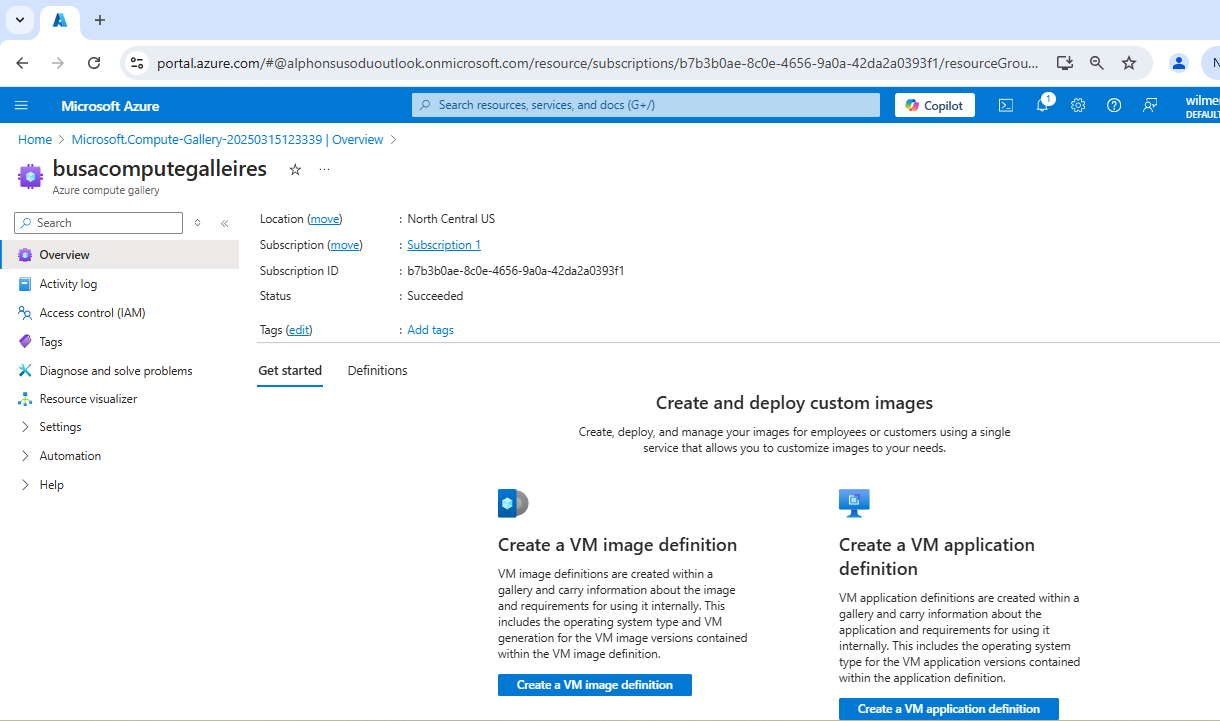The width and height of the screenshot is (1220, 721).
Task: Open portal settings gear
Action: [x=1078, y=105]
